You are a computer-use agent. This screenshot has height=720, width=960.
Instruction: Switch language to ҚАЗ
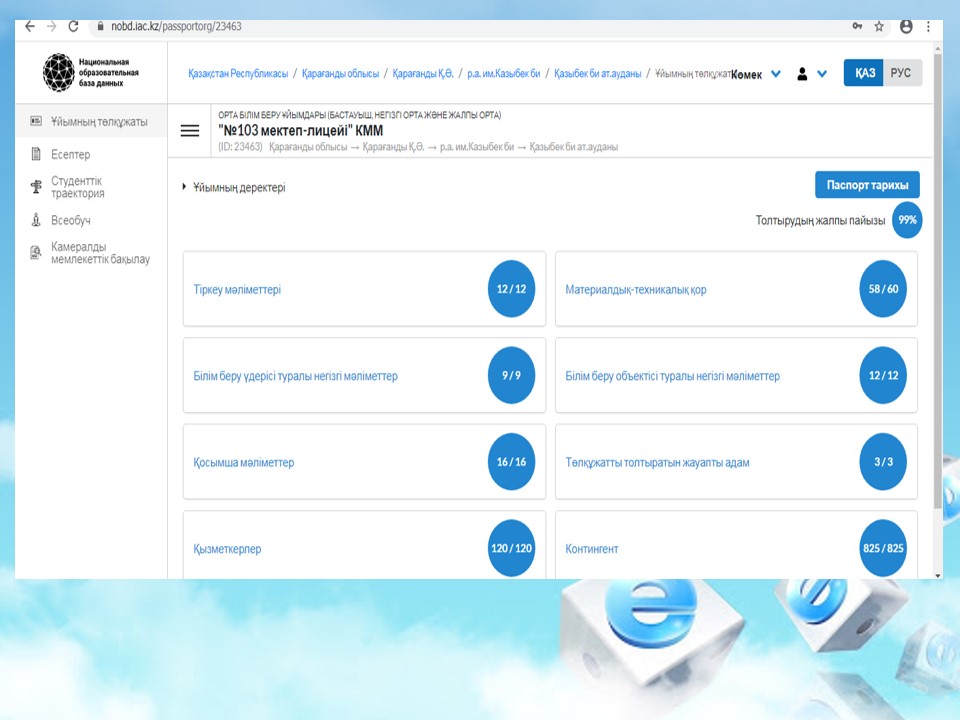coord(864,73)
